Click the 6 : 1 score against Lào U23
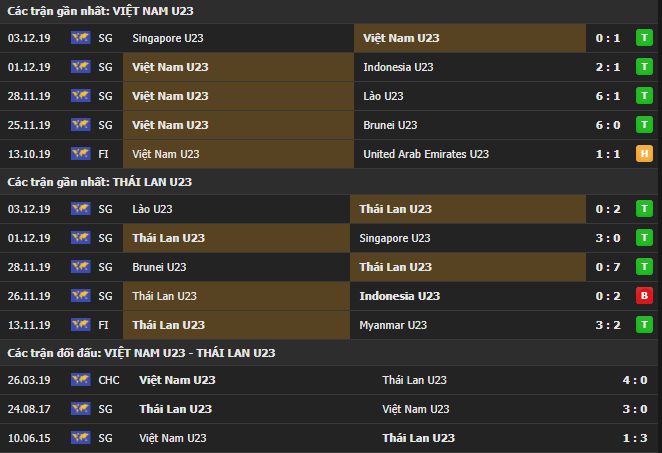This screenshot has height=453, width=662. tap(606, 96)
